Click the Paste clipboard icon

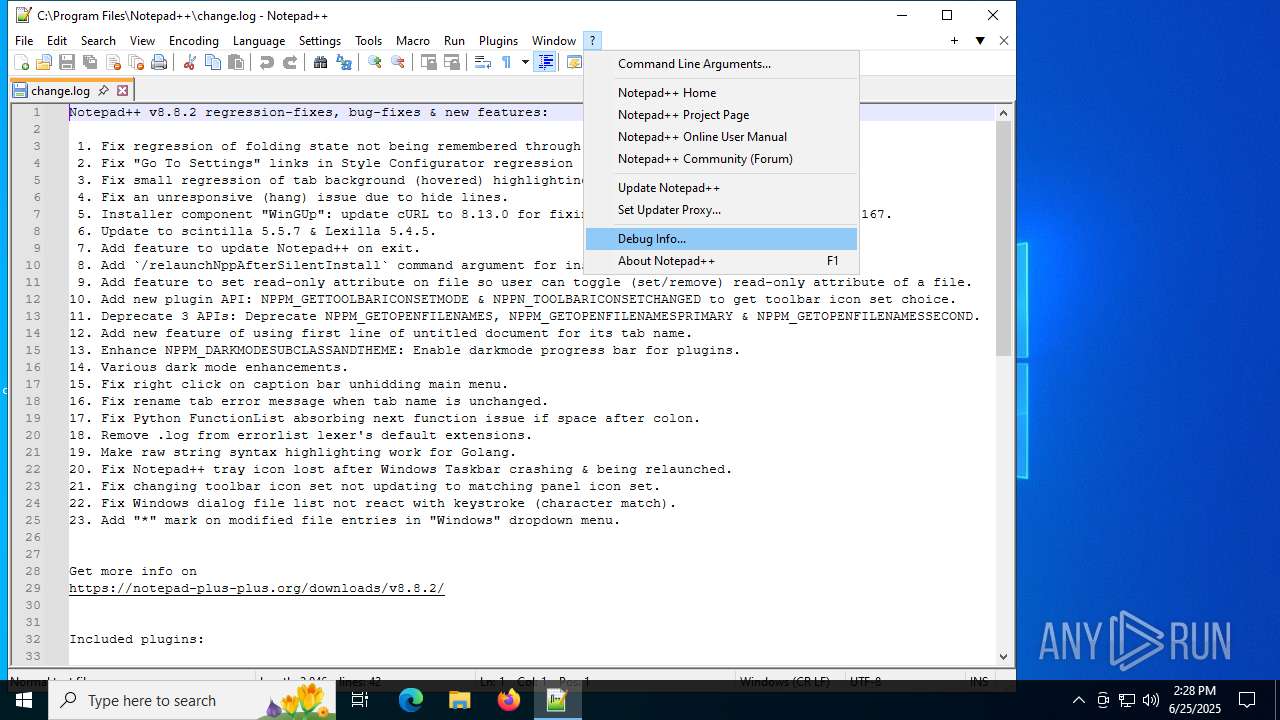tap(235, 63)
